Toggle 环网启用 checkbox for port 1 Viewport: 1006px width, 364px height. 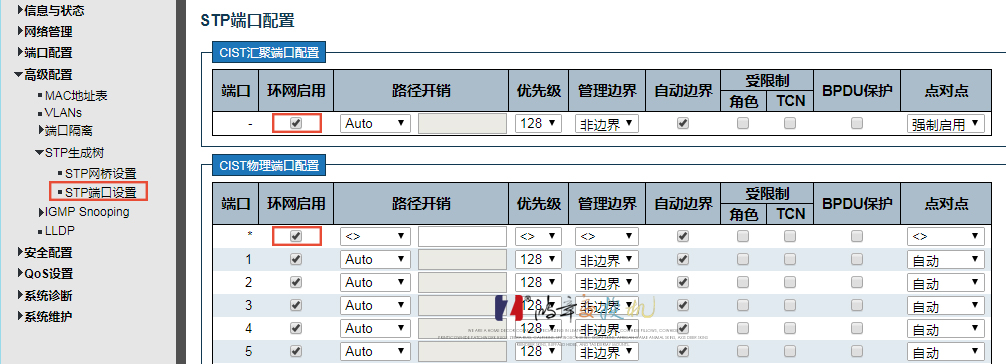296,259
